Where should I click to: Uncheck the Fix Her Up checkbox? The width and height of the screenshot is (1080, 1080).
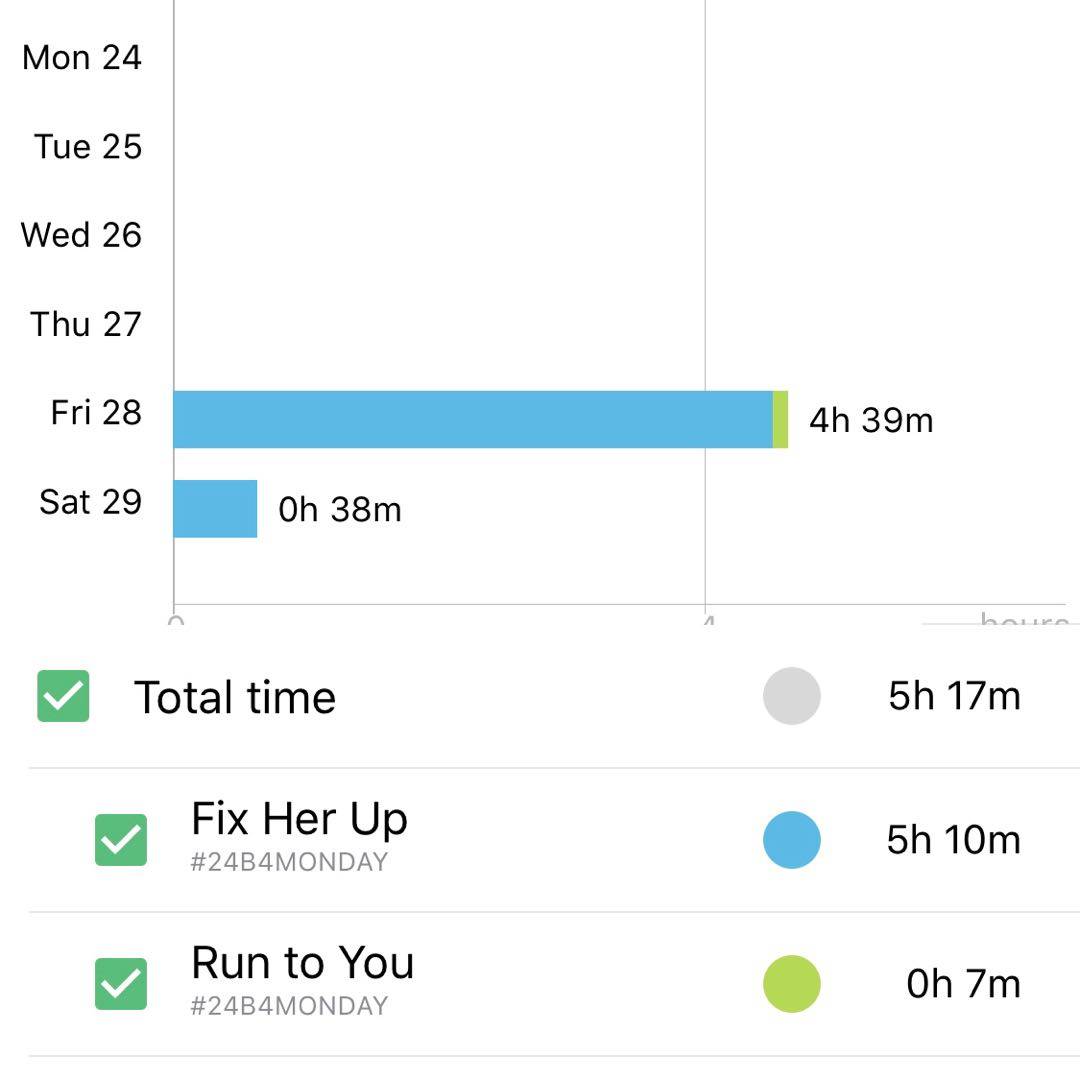tap(121, 840)
